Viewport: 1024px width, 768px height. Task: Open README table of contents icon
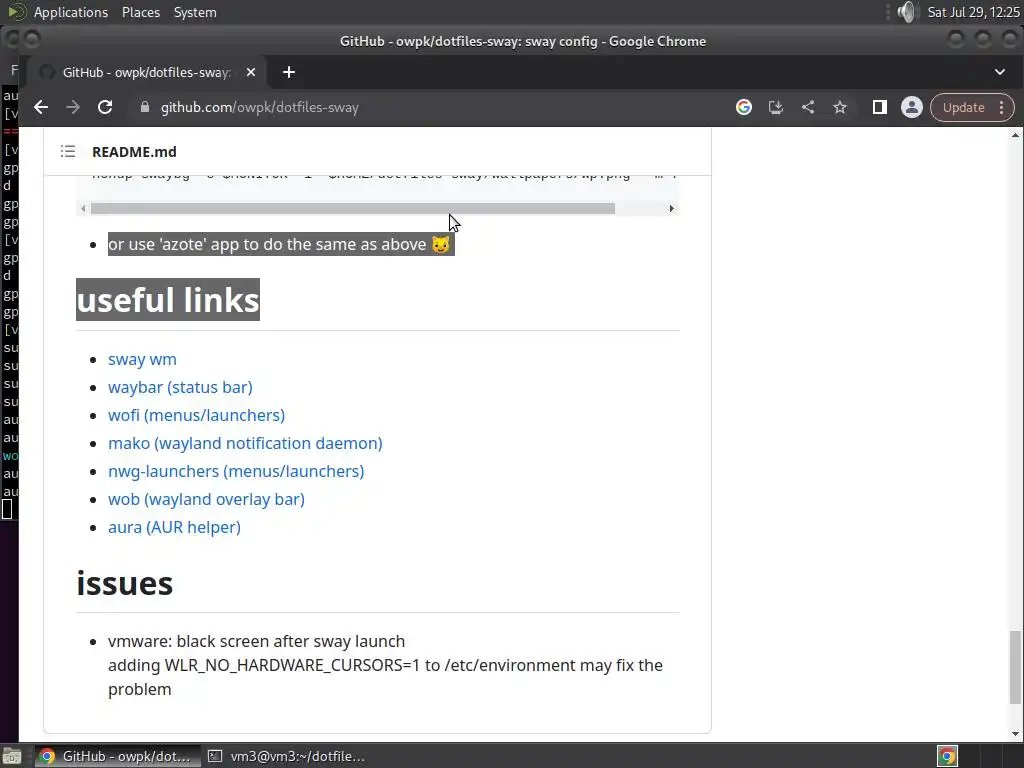(68, 152)
